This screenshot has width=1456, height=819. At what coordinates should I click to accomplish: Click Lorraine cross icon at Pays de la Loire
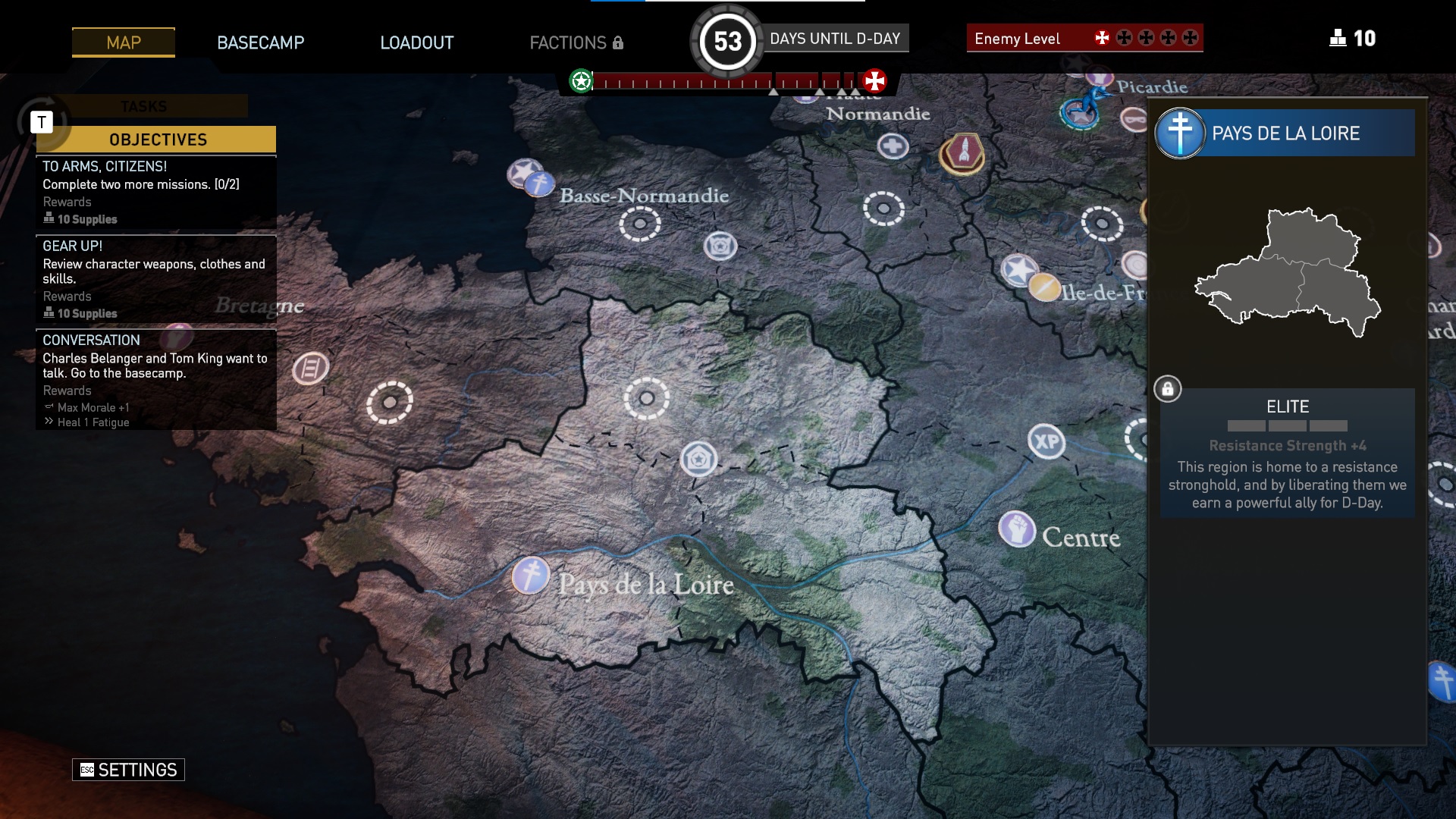(x=530, y=576)
